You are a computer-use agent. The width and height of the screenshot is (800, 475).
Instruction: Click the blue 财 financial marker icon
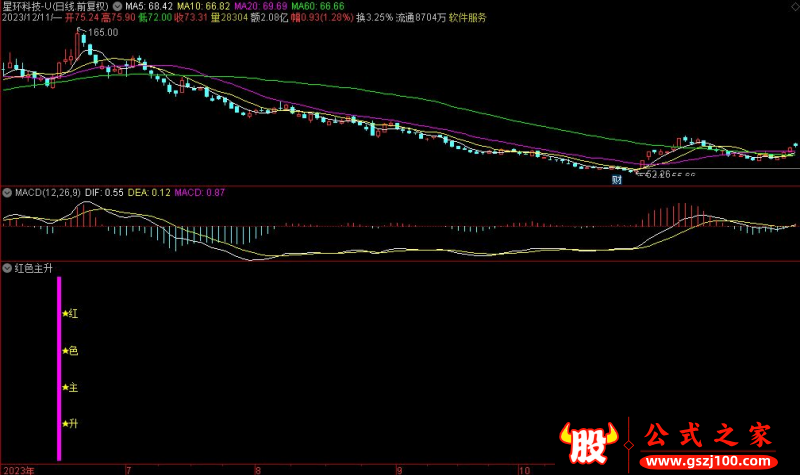click(x=616, y=179)
